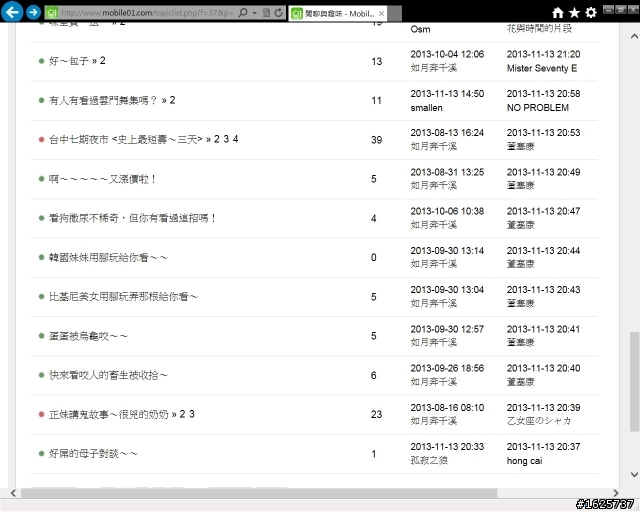Open the topic 看狗撒尿不稀奇,但你有看過這招嗎!

click(x=133, y=218)
